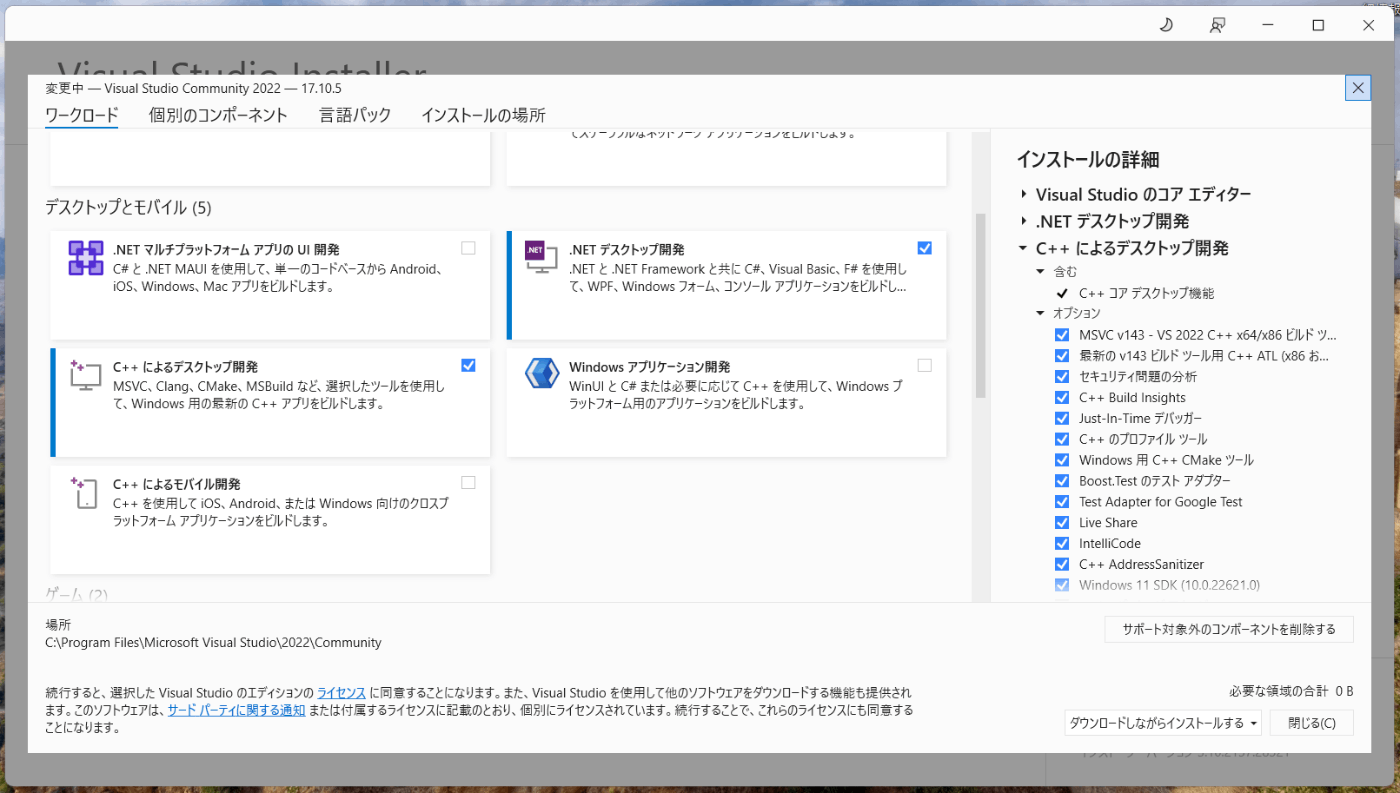
Task: Close the modify dialog with X button
Action: [1358, 88]
